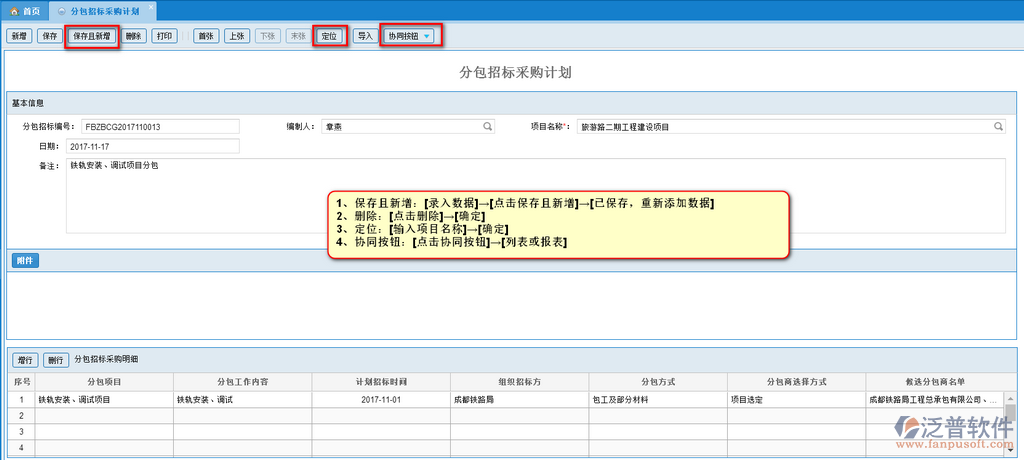Screen dimensions: 1024x460
Task: Click the 打印 print button
Action: 165,36
